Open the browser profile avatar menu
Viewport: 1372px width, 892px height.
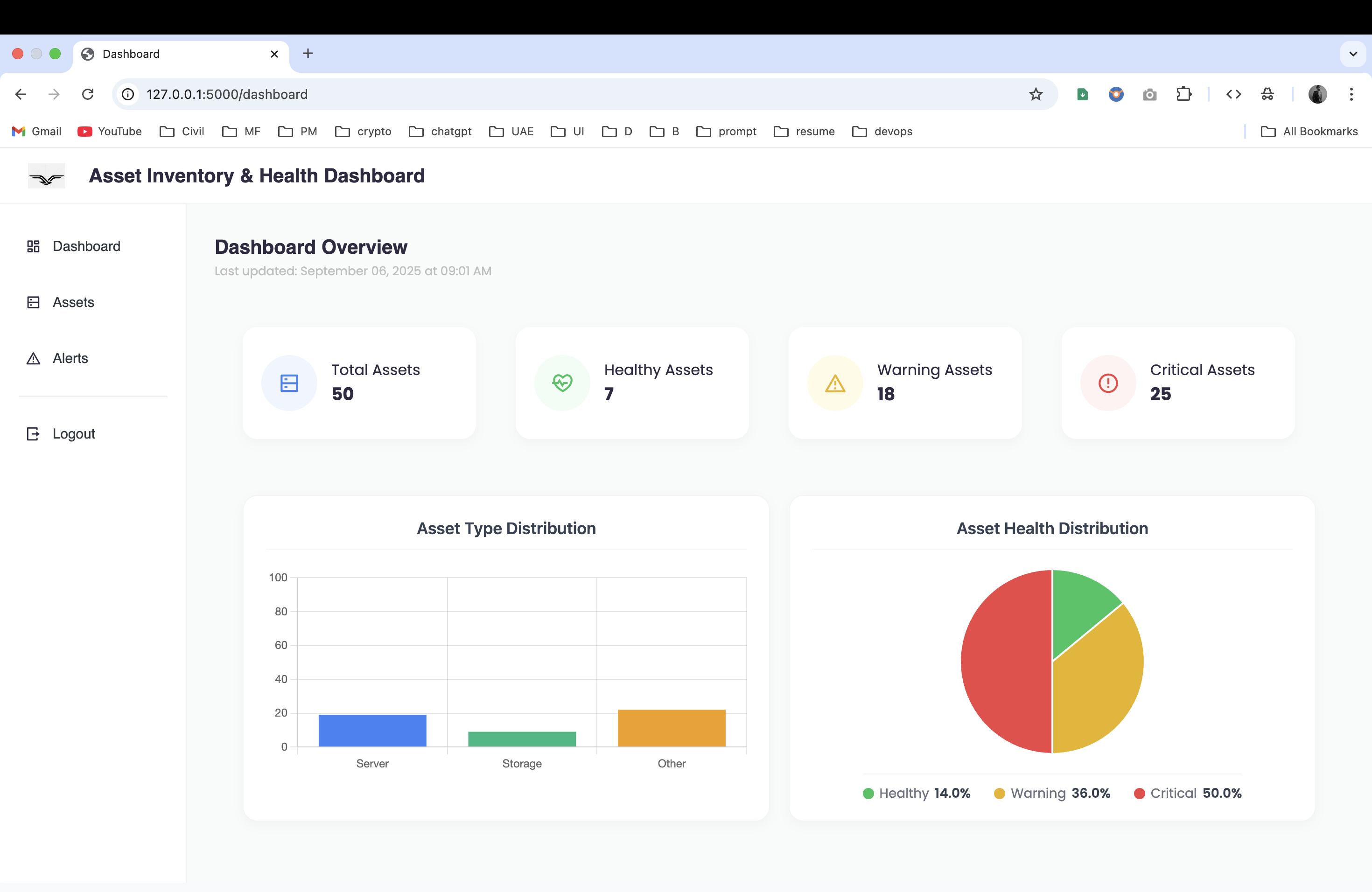1318,94
